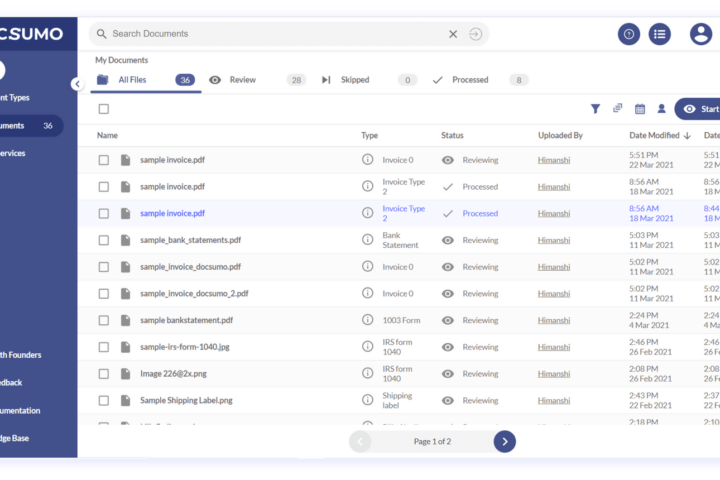Click the Type column header
Viewport: 720px width, 480px height.
(369, 136)
